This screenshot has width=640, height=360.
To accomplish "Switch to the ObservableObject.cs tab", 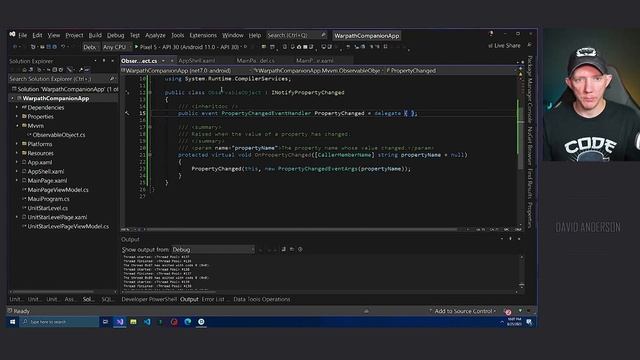I will pyautogui.click(x=139, y=61).
